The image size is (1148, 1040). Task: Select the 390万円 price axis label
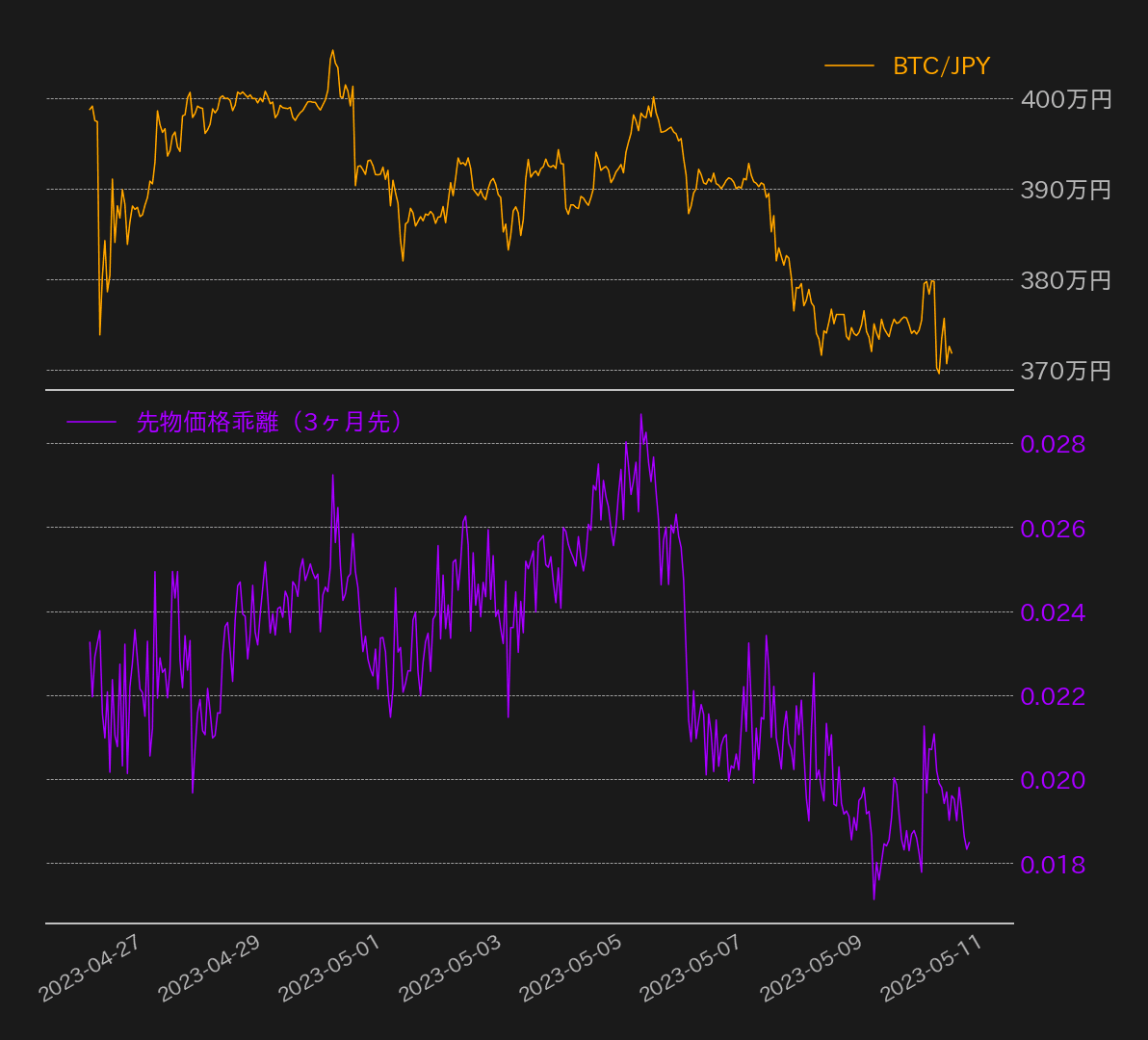pos(1065,190)
